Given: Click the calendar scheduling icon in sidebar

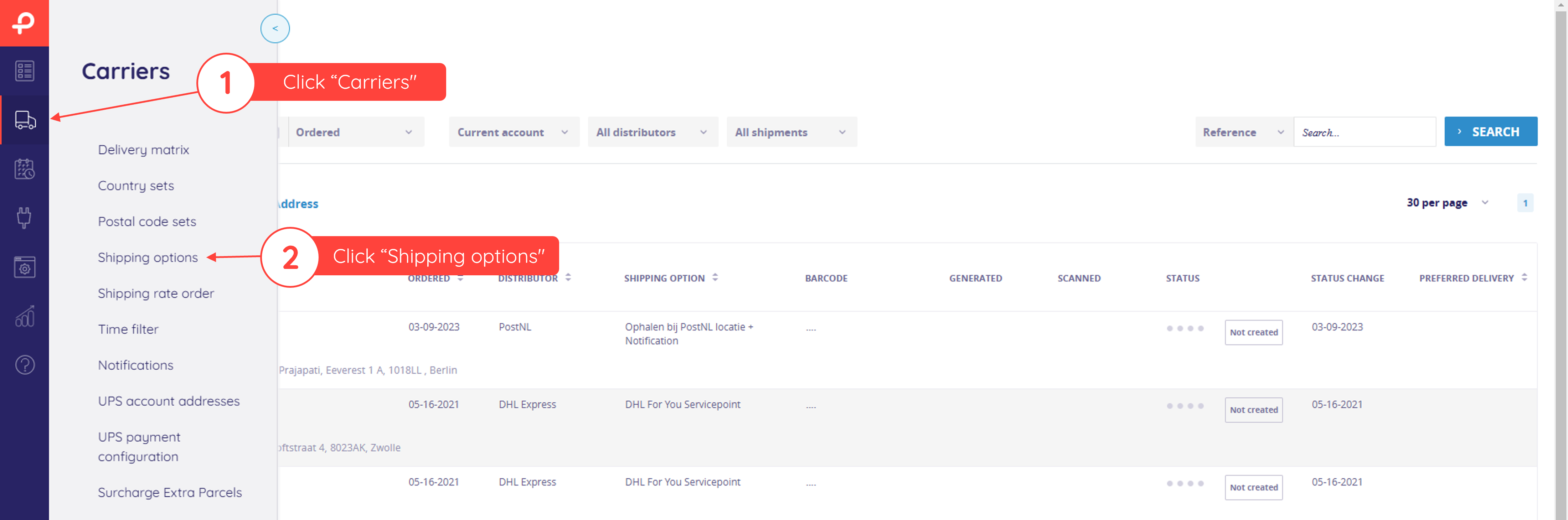Looking at the screenshot, I should pos(24,168).
